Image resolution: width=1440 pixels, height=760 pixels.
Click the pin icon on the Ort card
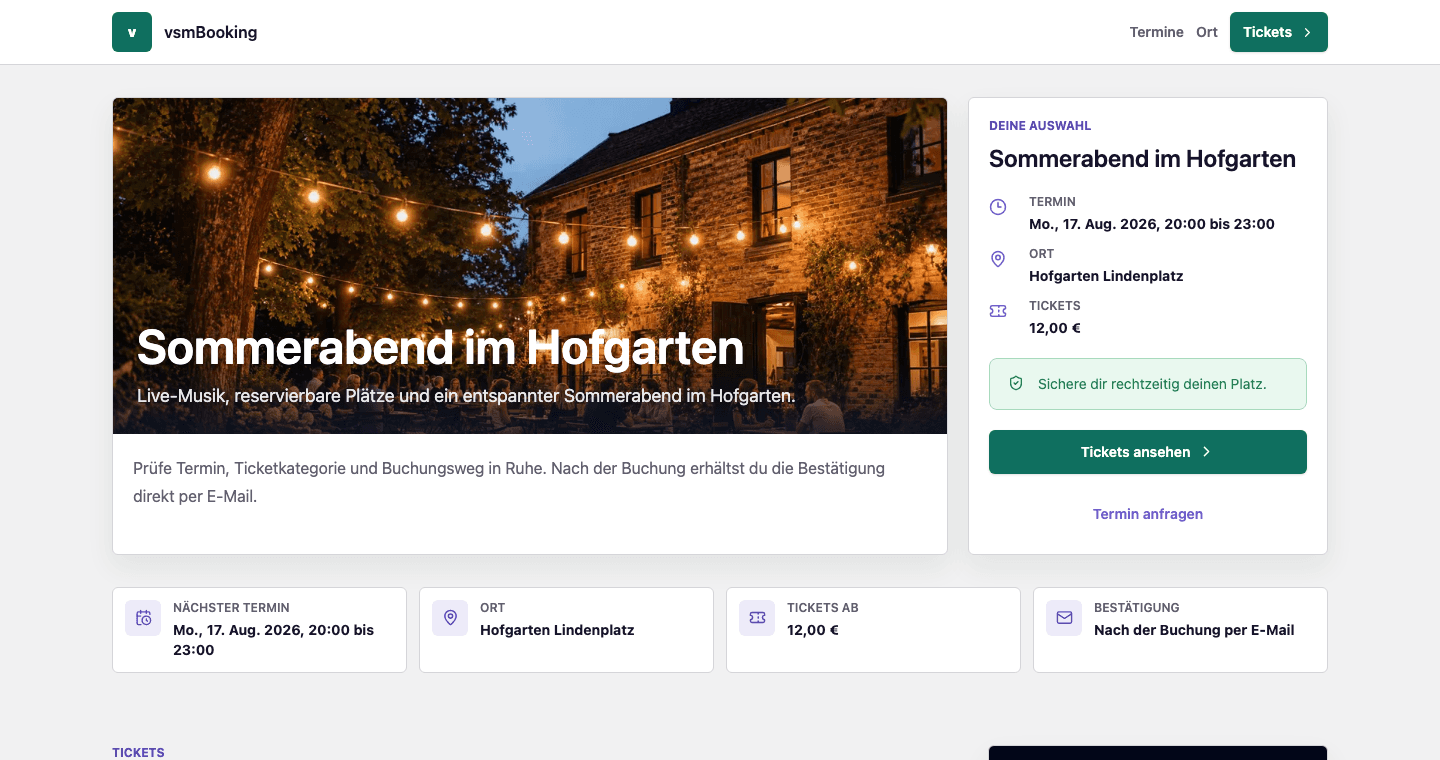(450, 618)
